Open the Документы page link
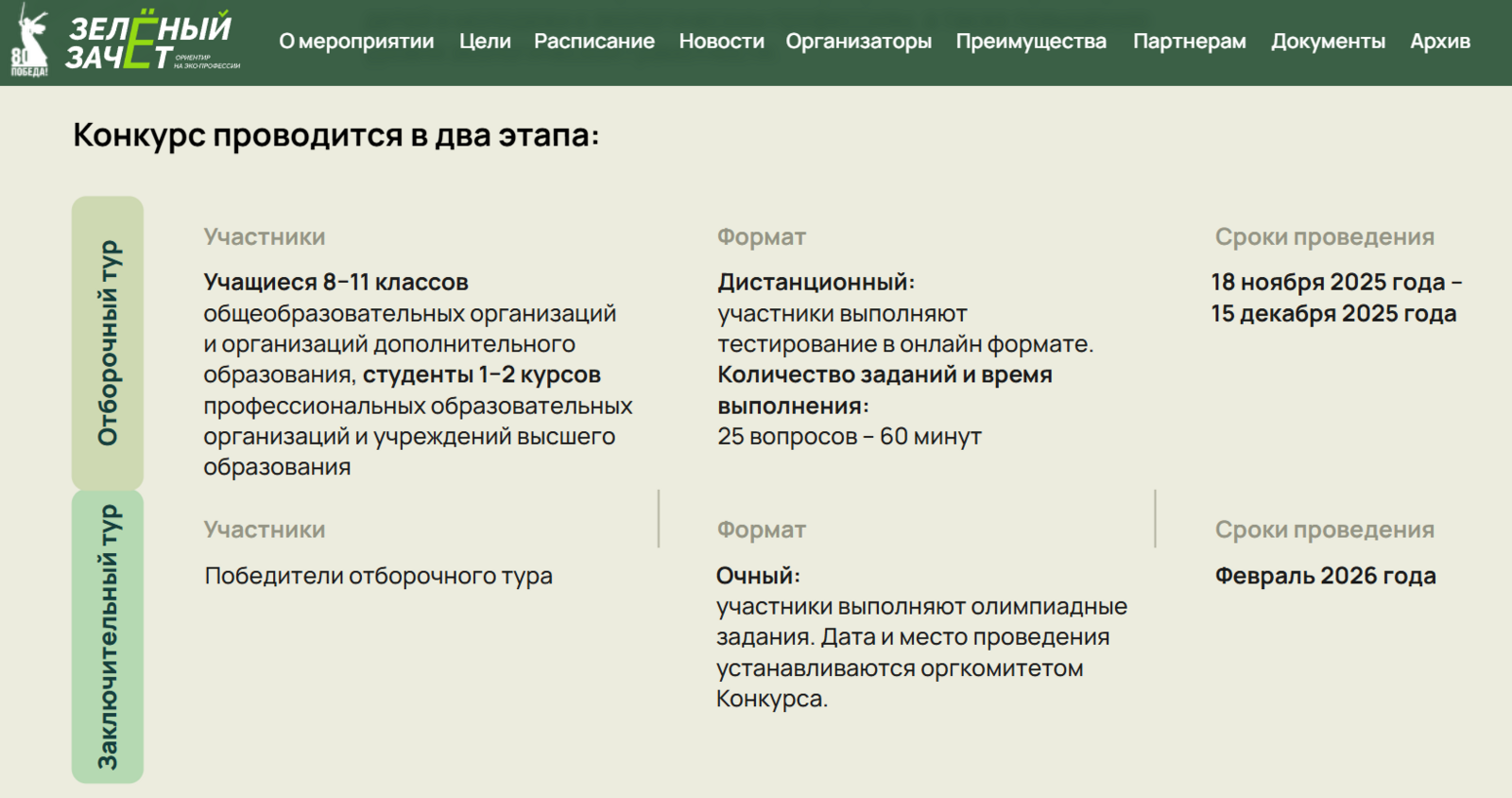The height and width of the screenshot is (798, 1512). coord(1328,42)
